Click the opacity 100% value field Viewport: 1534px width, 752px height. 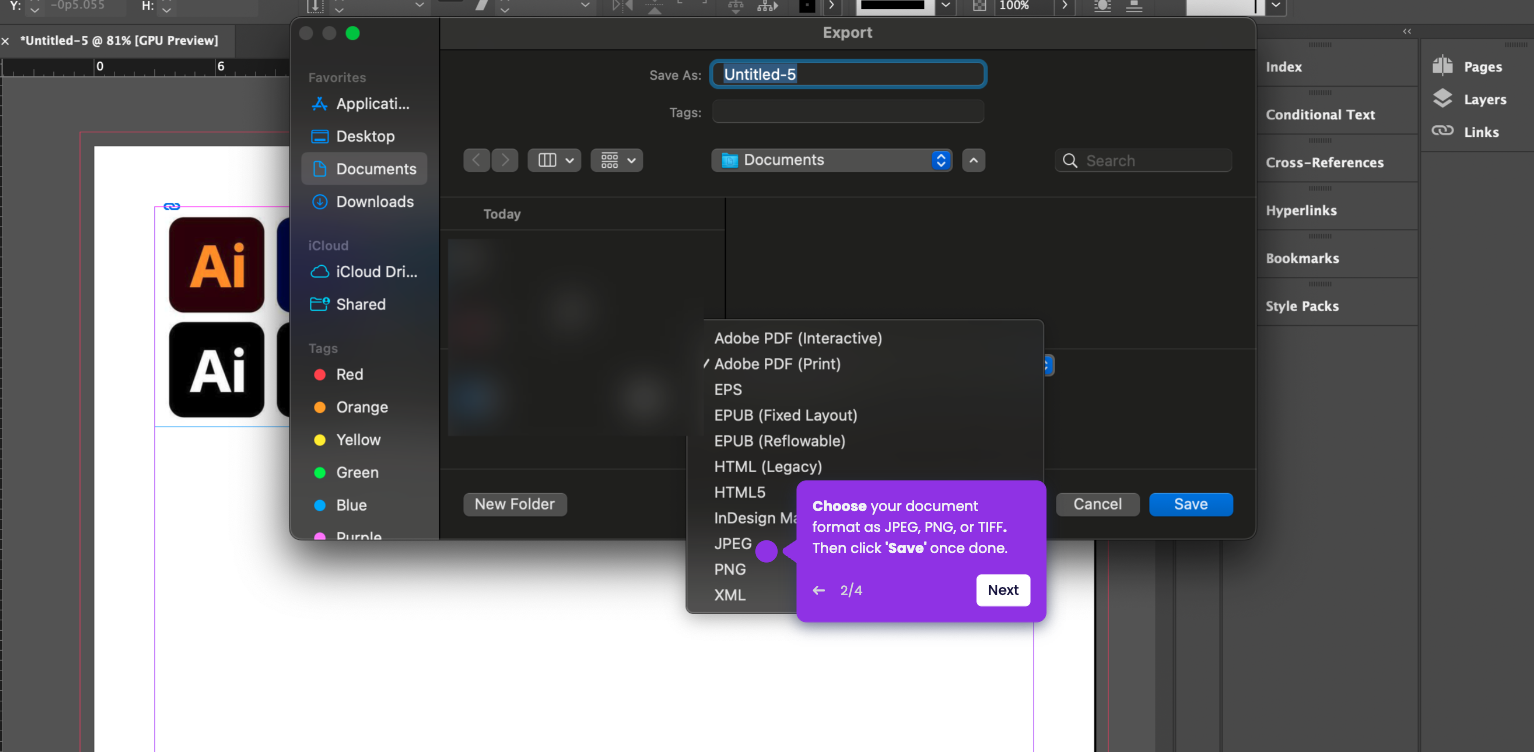point(1024,6)
